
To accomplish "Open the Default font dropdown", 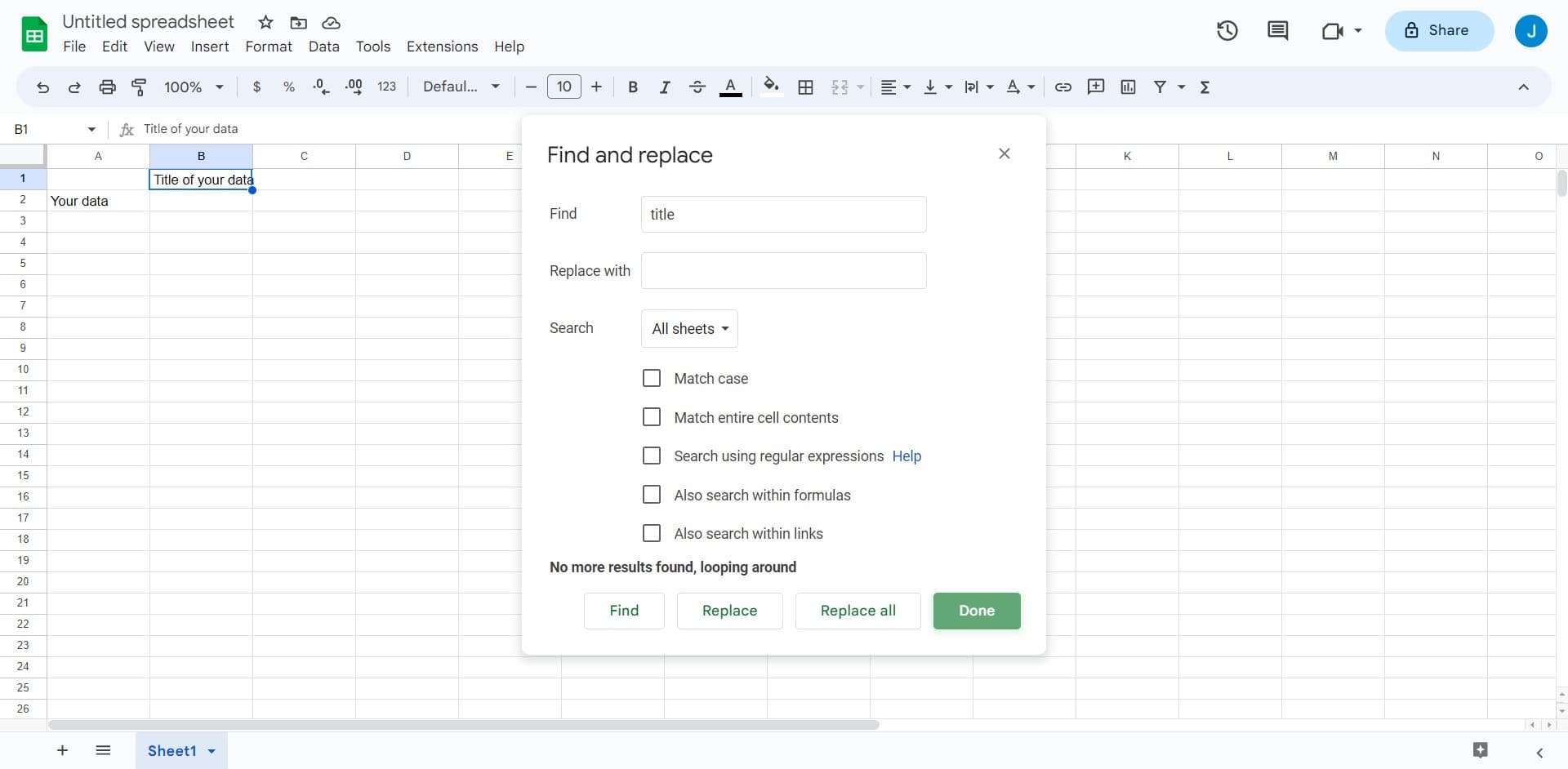I will tap(461, 87).
